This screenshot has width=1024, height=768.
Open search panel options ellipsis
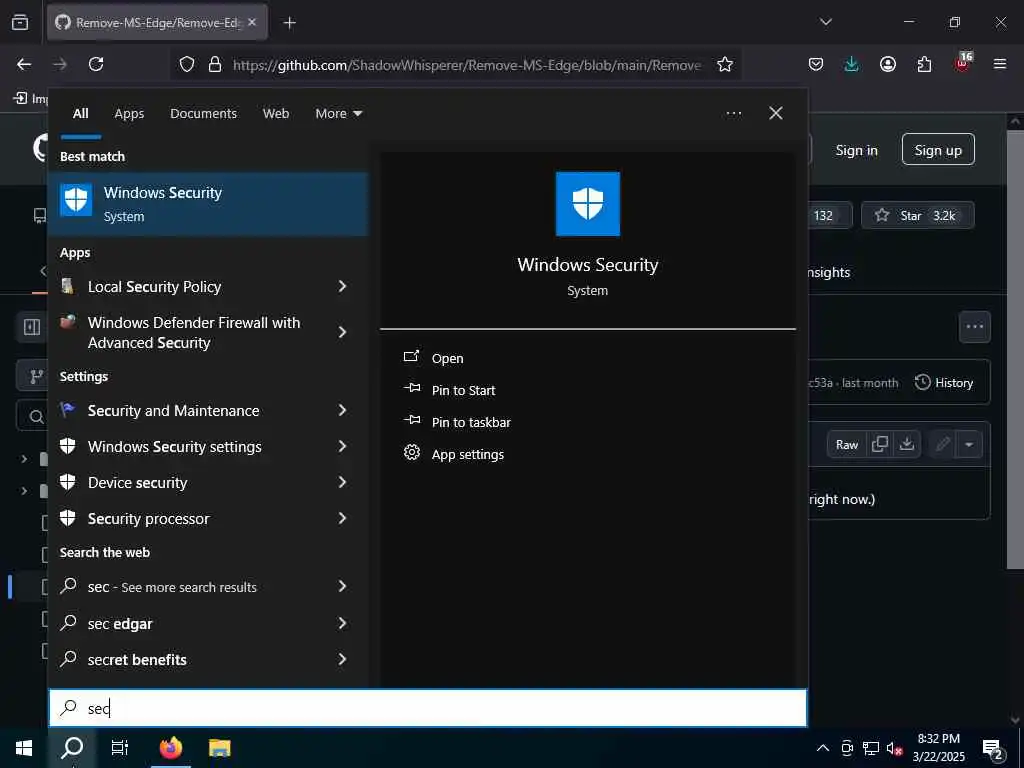tap(733, 114)
